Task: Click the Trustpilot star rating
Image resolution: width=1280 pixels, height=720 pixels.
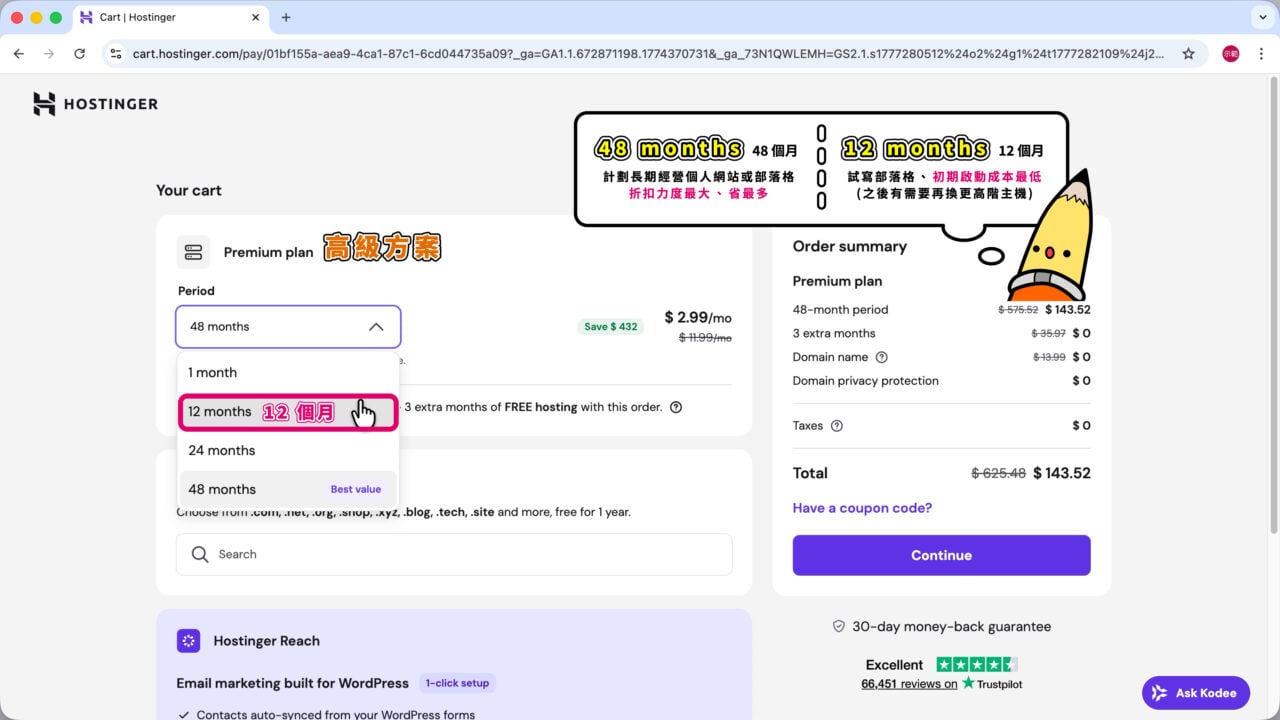Action: tap(976, 665)
